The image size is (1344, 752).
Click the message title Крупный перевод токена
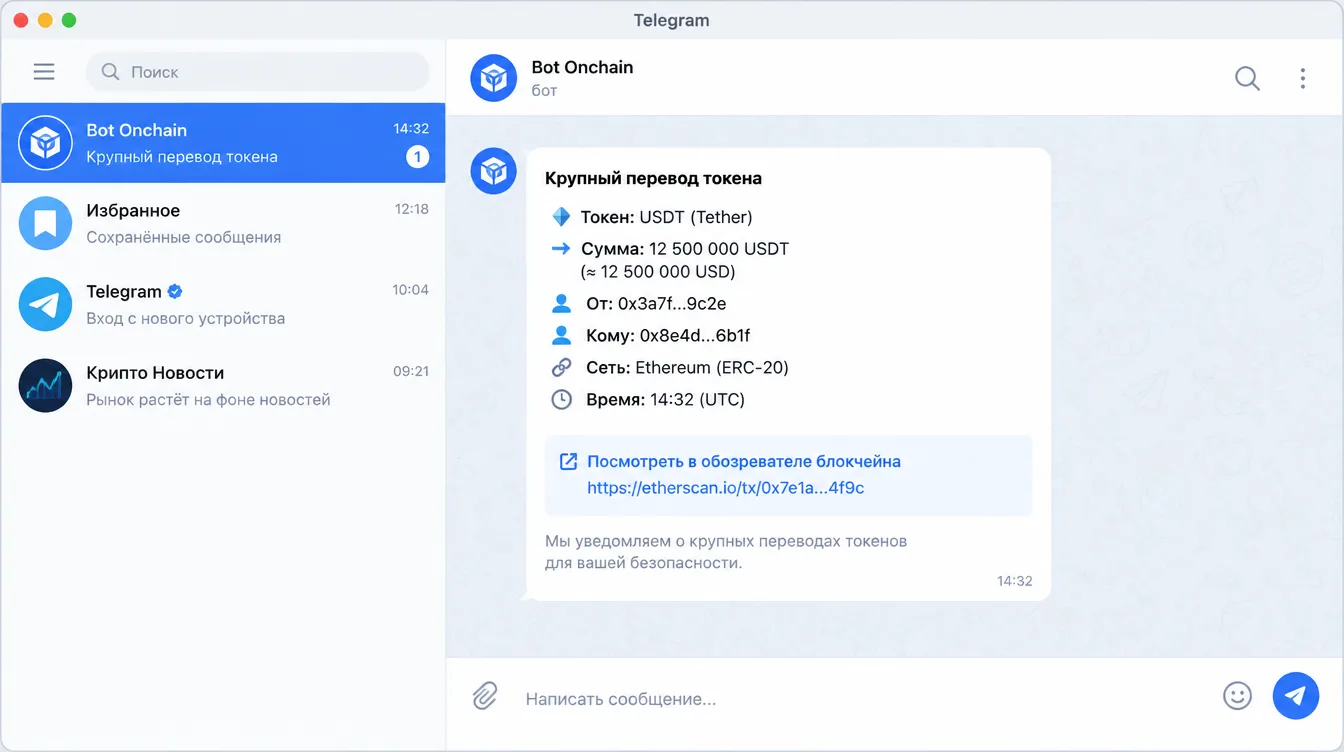[x=653, y=178]
